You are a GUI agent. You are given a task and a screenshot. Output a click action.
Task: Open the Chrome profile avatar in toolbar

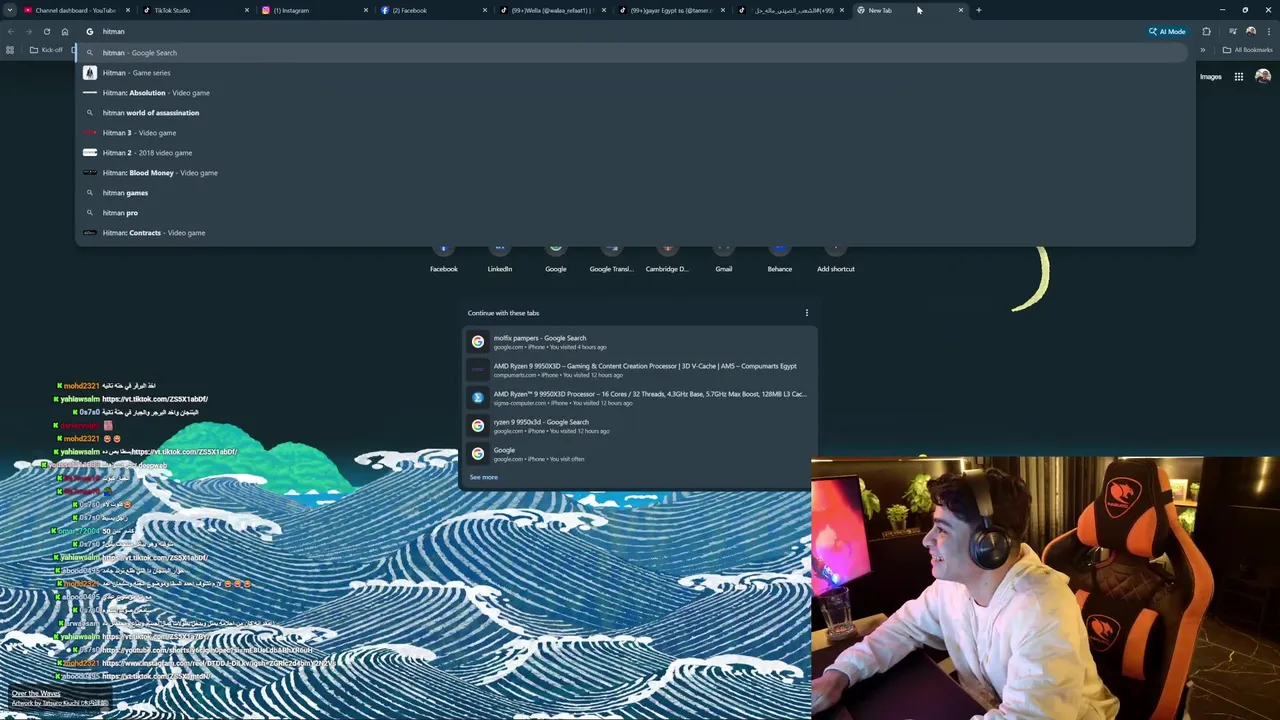tap(1251, 31)
